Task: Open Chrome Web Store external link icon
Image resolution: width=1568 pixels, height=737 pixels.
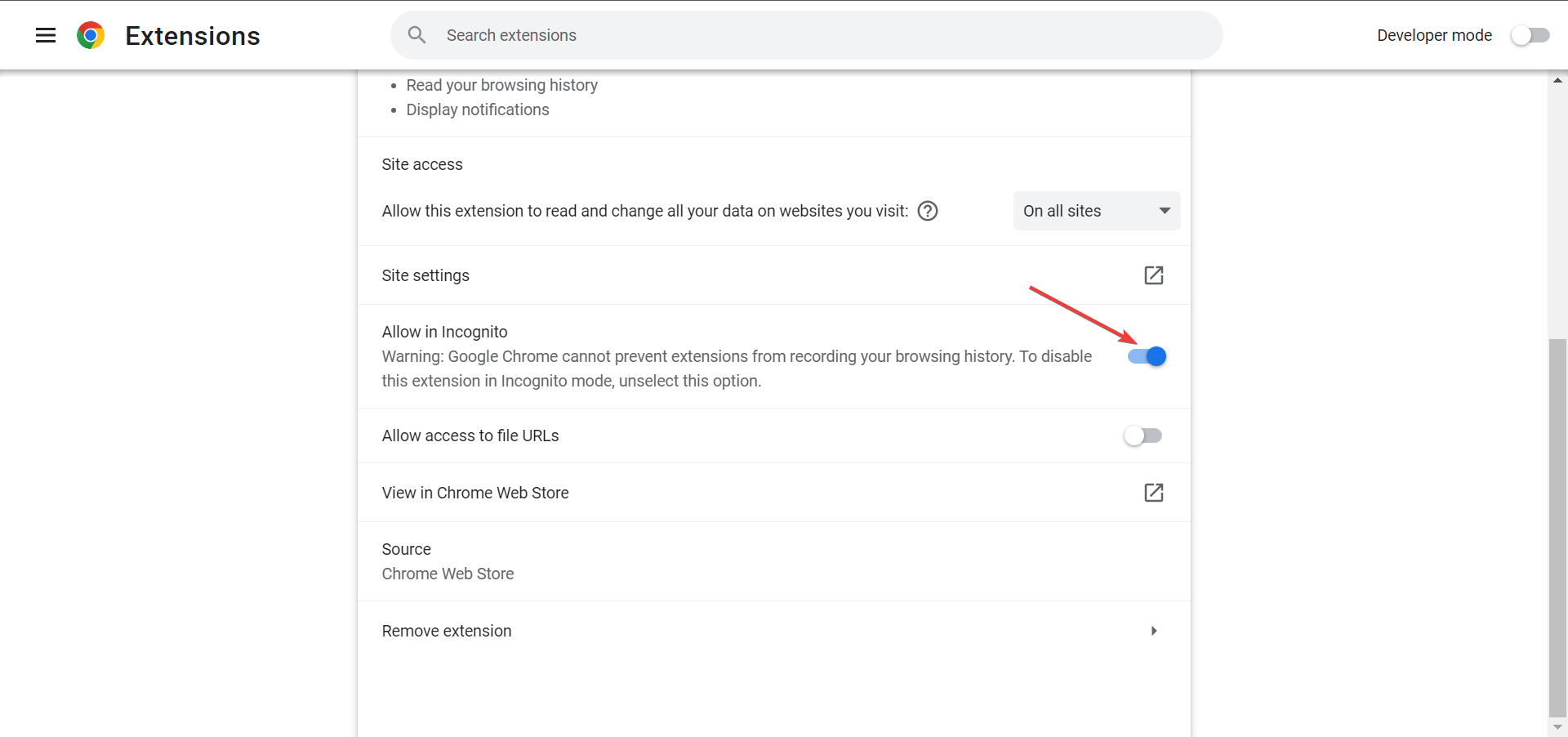Action: (x=1154, y=493)
